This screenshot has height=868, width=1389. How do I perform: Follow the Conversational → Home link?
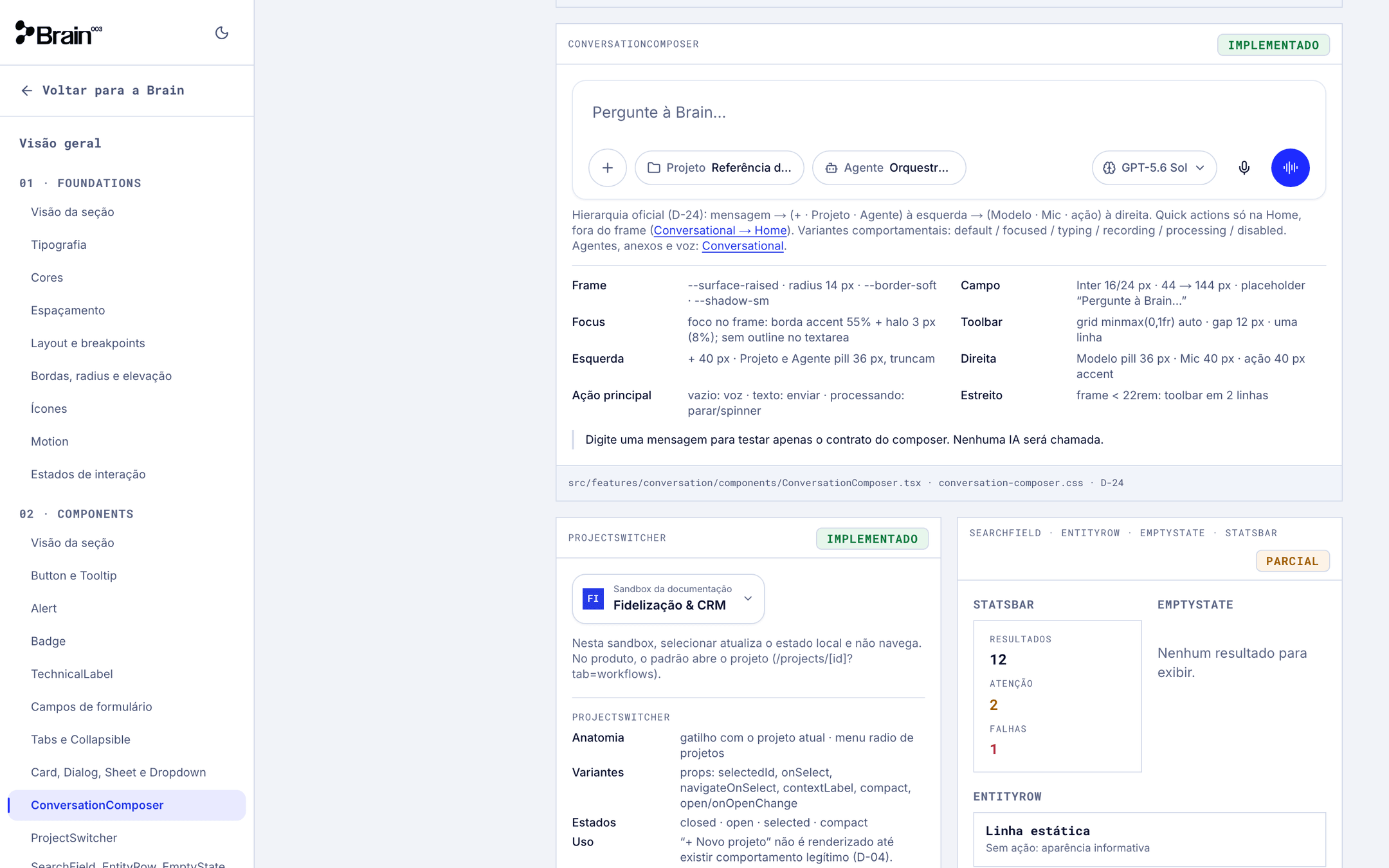(x=720, y=230)
